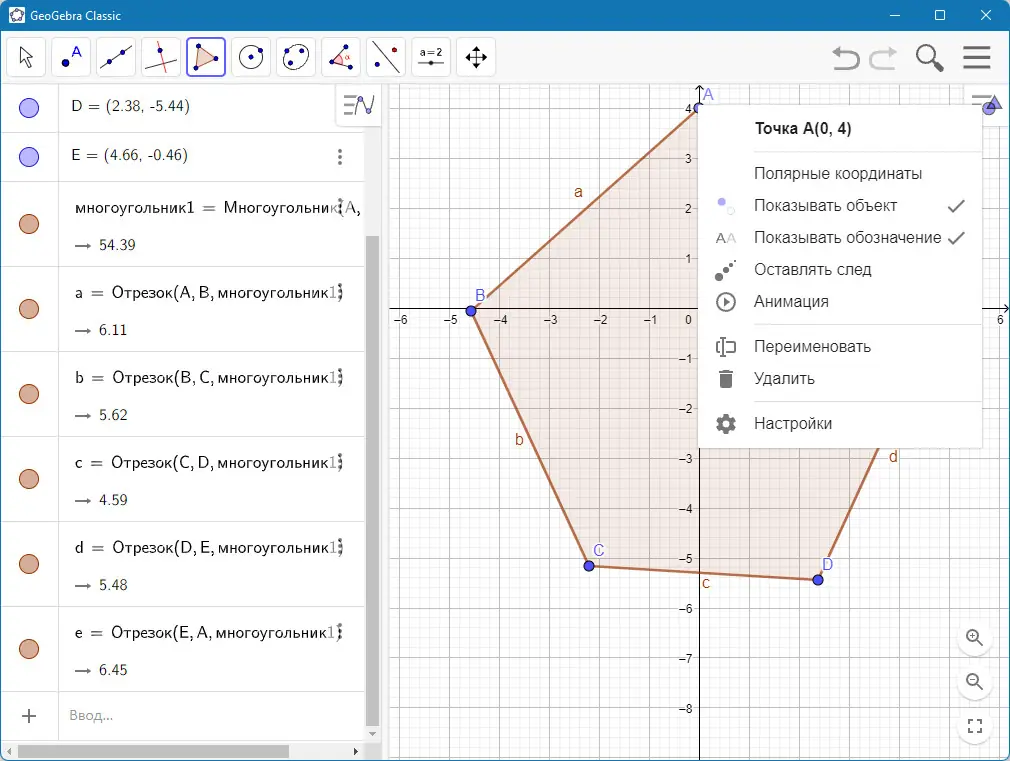Select the Move arrow tool
This screenshot has height=761, width=1010.
click(x=26, y=57)
